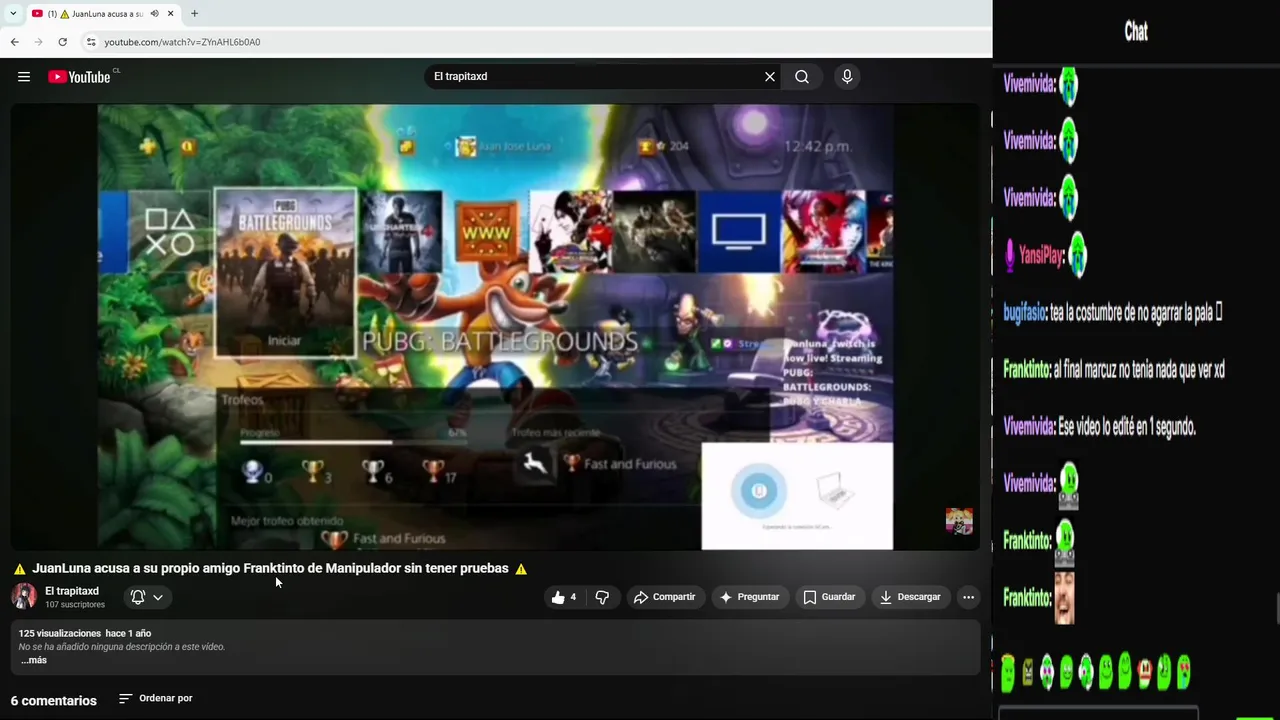This screenshot has width=1280, height=720.
Task: Open the tab search dropdown arrow
Action: (x=12, y=14)
